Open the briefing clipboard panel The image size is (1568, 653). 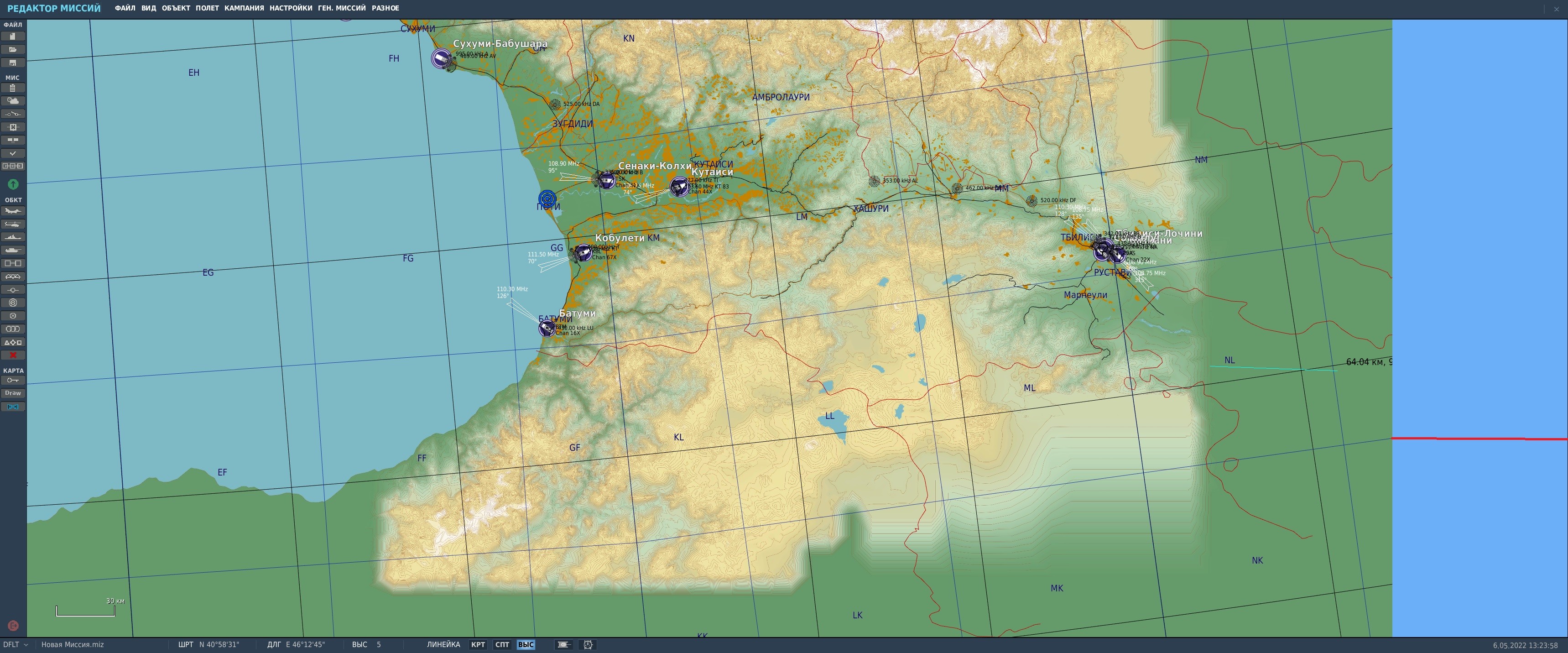[13, 88]
